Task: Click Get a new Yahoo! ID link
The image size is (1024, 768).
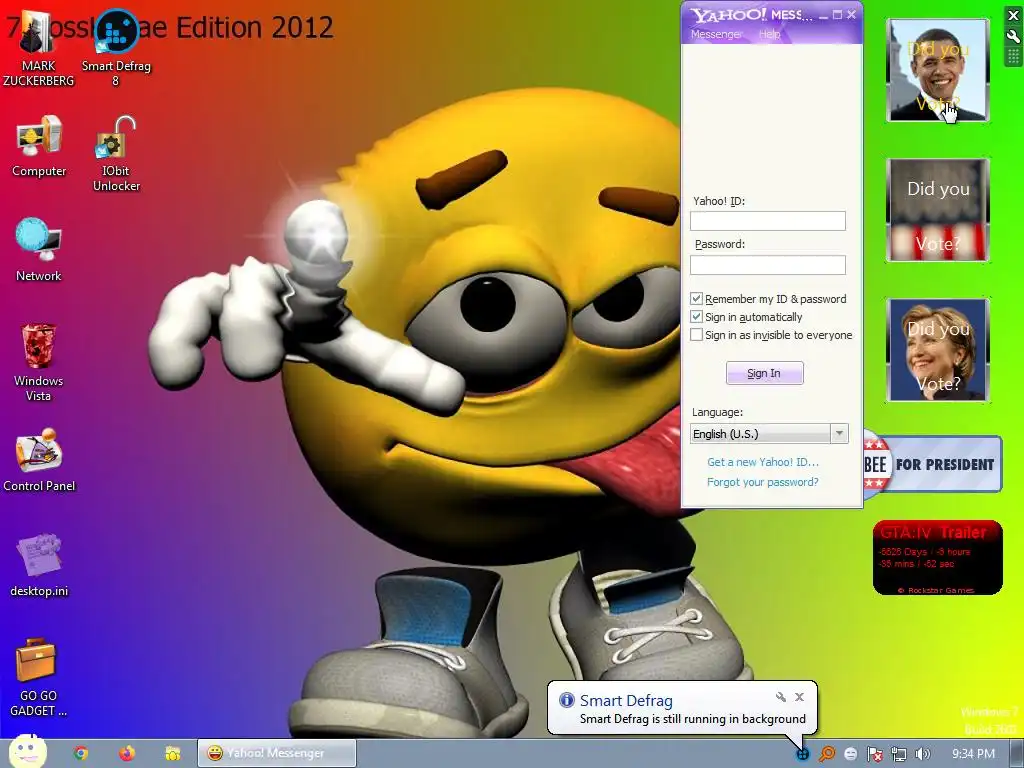Action: coord(763,462)
